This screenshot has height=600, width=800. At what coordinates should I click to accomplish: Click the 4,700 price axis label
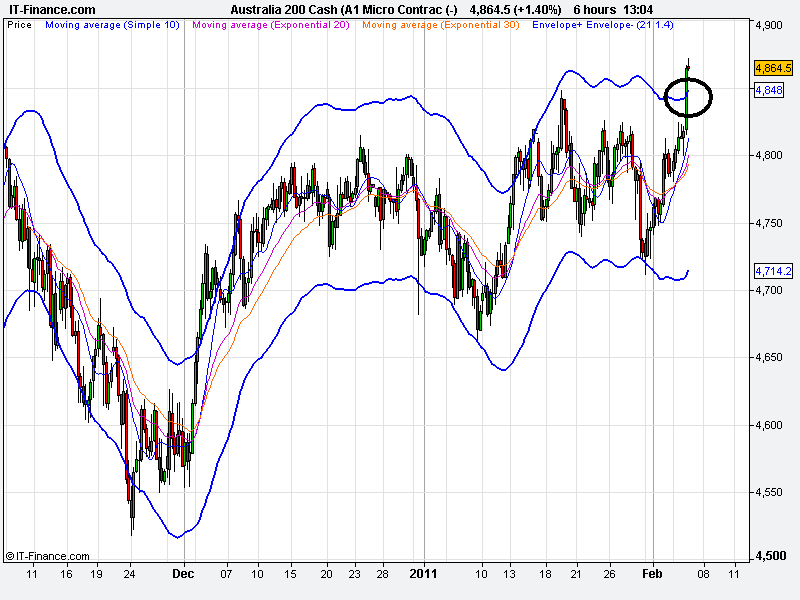[768, 290]
